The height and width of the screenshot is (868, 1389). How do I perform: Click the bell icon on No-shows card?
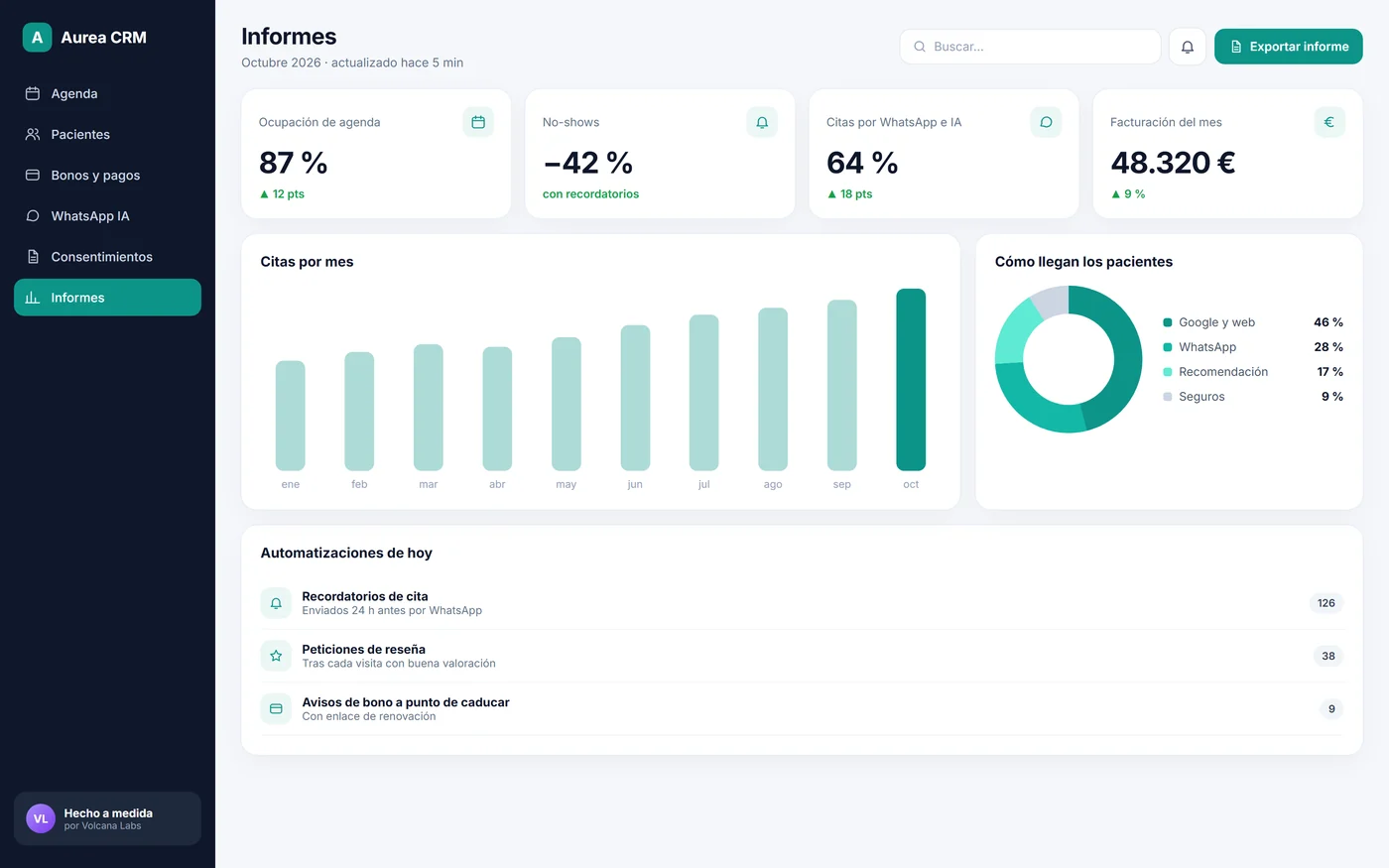pos(762,122)
